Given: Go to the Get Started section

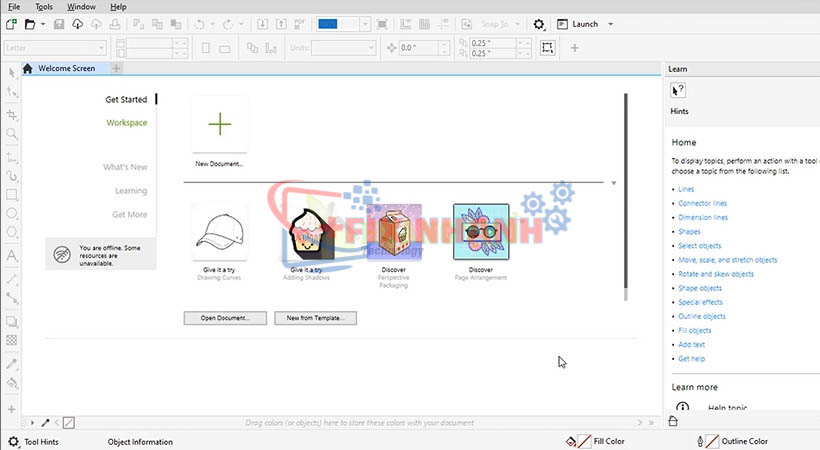Looking at the screenshot, I should pyautogui.click(x=126, y=99).
